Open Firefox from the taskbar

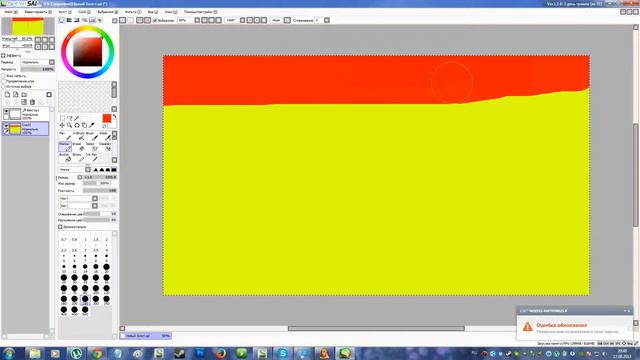[221, 353]
